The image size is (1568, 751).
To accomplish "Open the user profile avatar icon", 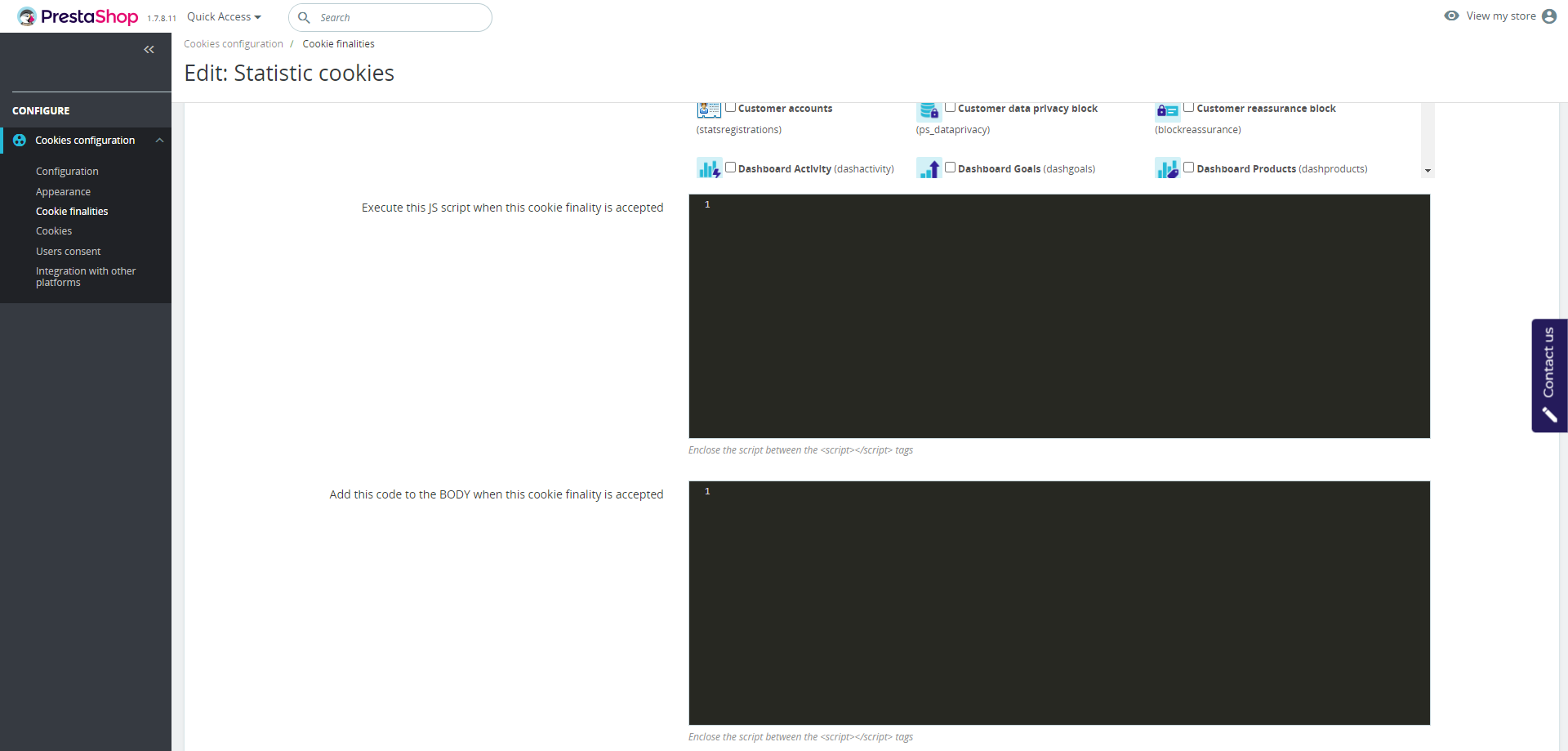I will click(1549, 16).
